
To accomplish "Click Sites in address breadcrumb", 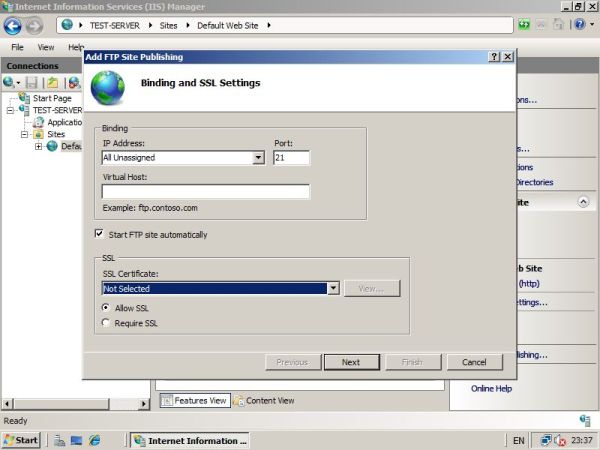I will (168, 25).
